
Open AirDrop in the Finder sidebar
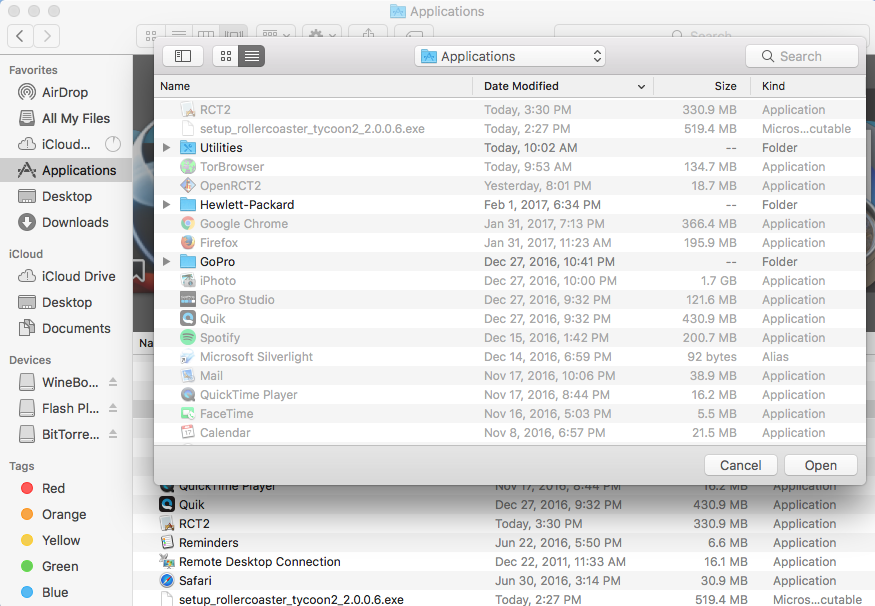(66, 92)
